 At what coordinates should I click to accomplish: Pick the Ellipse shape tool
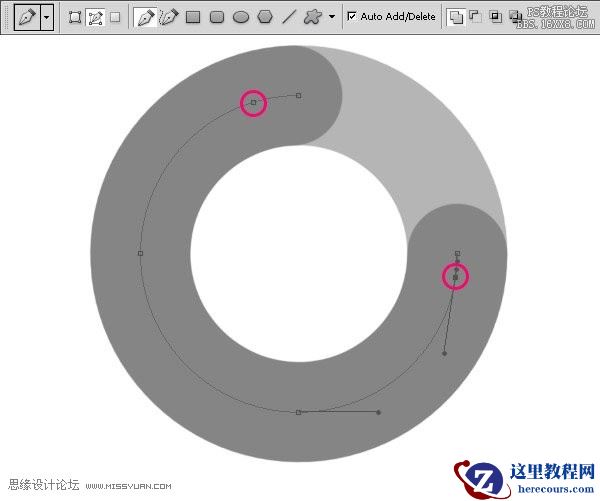coord(241,17)
